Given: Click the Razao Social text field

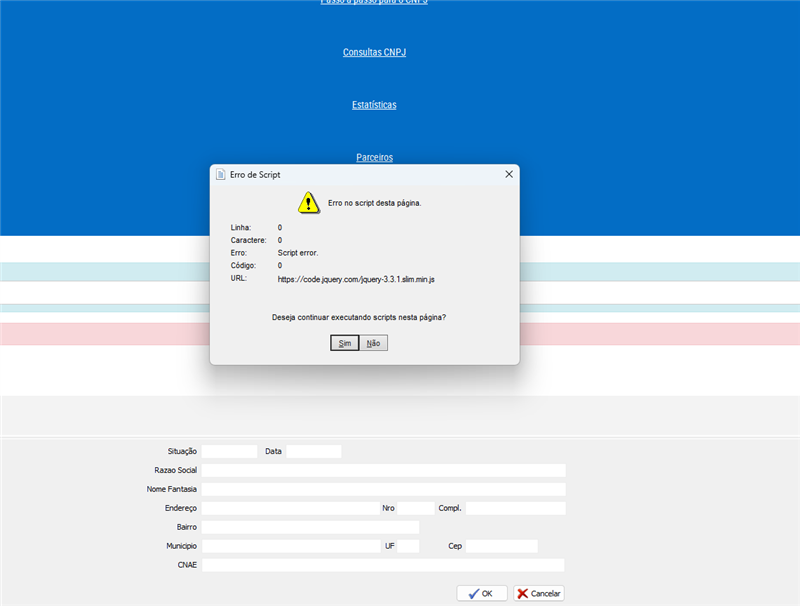Looking at the screenshot, I should pos(383,470).
